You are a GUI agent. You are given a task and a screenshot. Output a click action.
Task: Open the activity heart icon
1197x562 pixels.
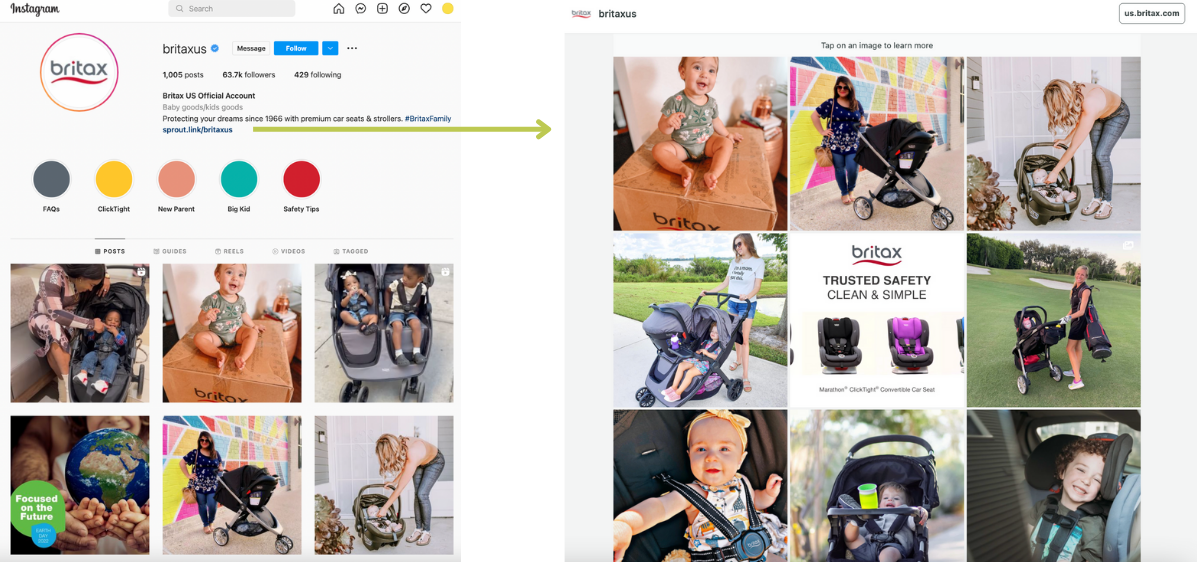(426, 8)
